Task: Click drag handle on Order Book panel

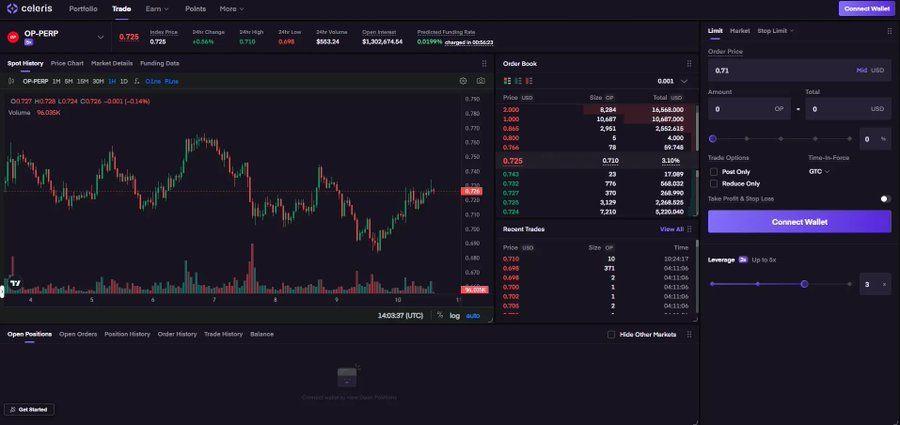Action: click(x=689, y=64)
